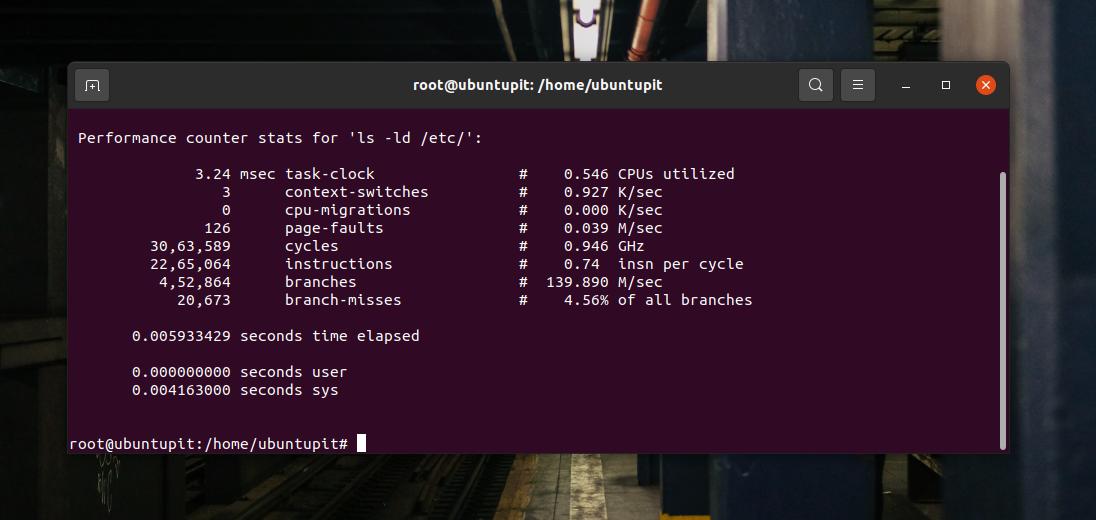Viewport: 1096px width, 520px height.
Task: Open the terminal hamburger menu
Action: 857,86
